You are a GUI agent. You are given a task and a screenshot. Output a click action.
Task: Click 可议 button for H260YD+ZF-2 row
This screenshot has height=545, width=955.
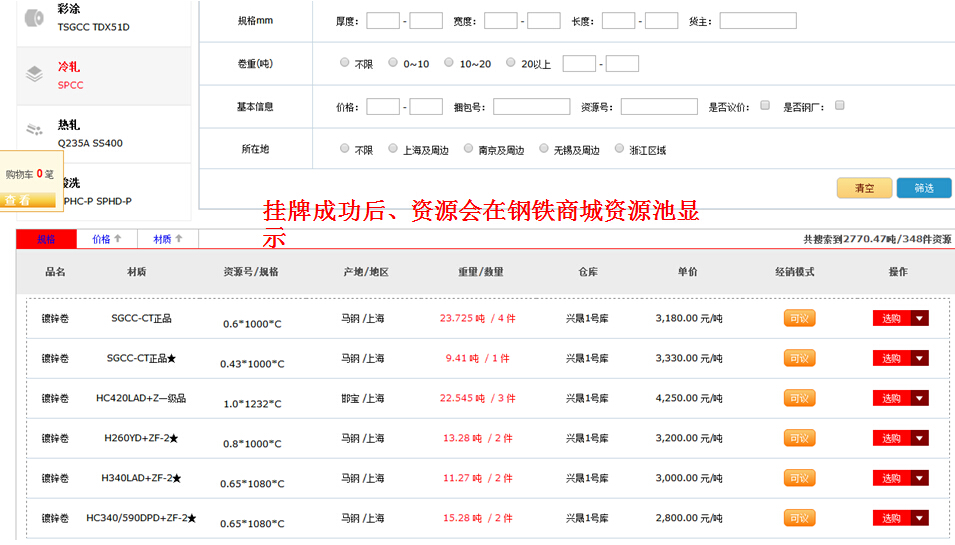click(x=799, y=438)
